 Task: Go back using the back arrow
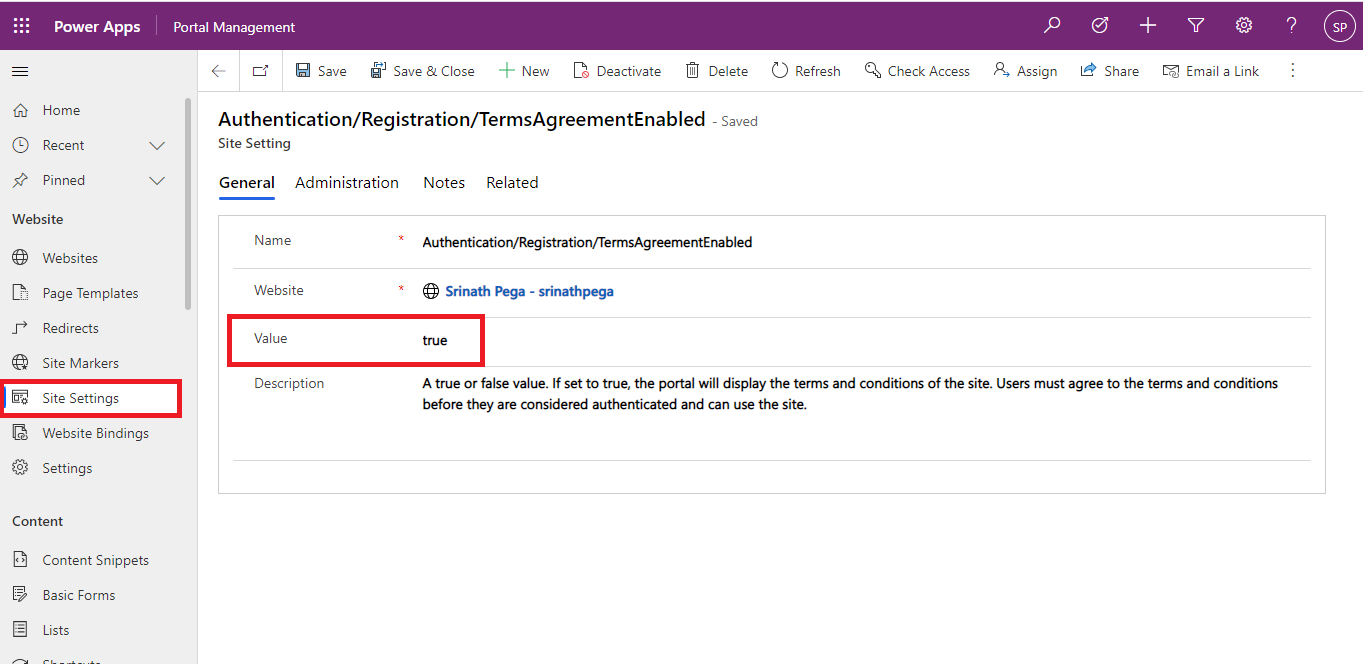pos(218,71)
